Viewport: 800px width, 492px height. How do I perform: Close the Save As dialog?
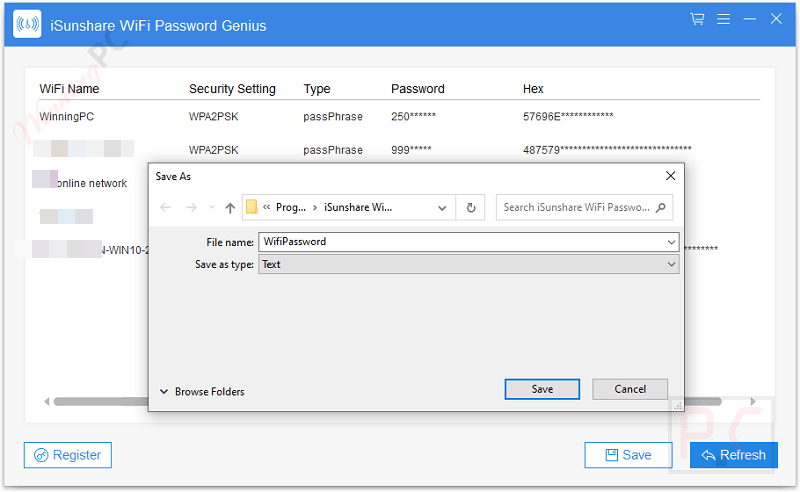tap(670, 176)
